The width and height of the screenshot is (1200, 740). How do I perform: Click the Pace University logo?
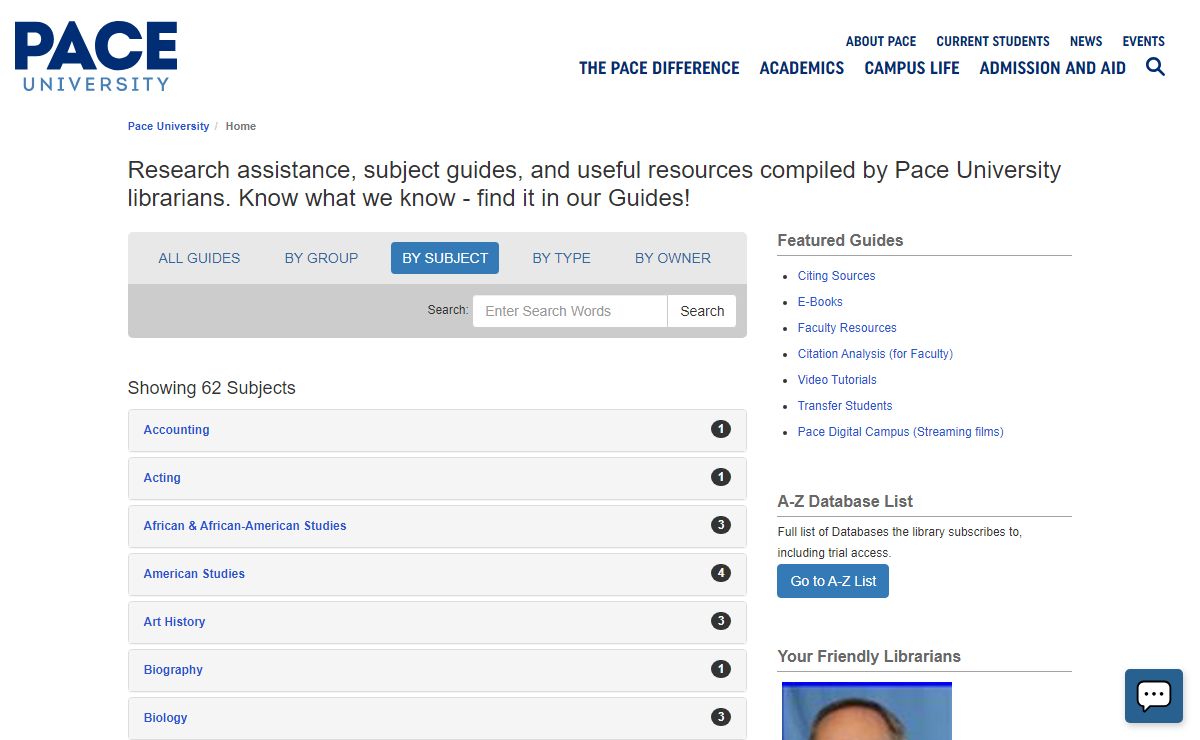tap(96, 57)
